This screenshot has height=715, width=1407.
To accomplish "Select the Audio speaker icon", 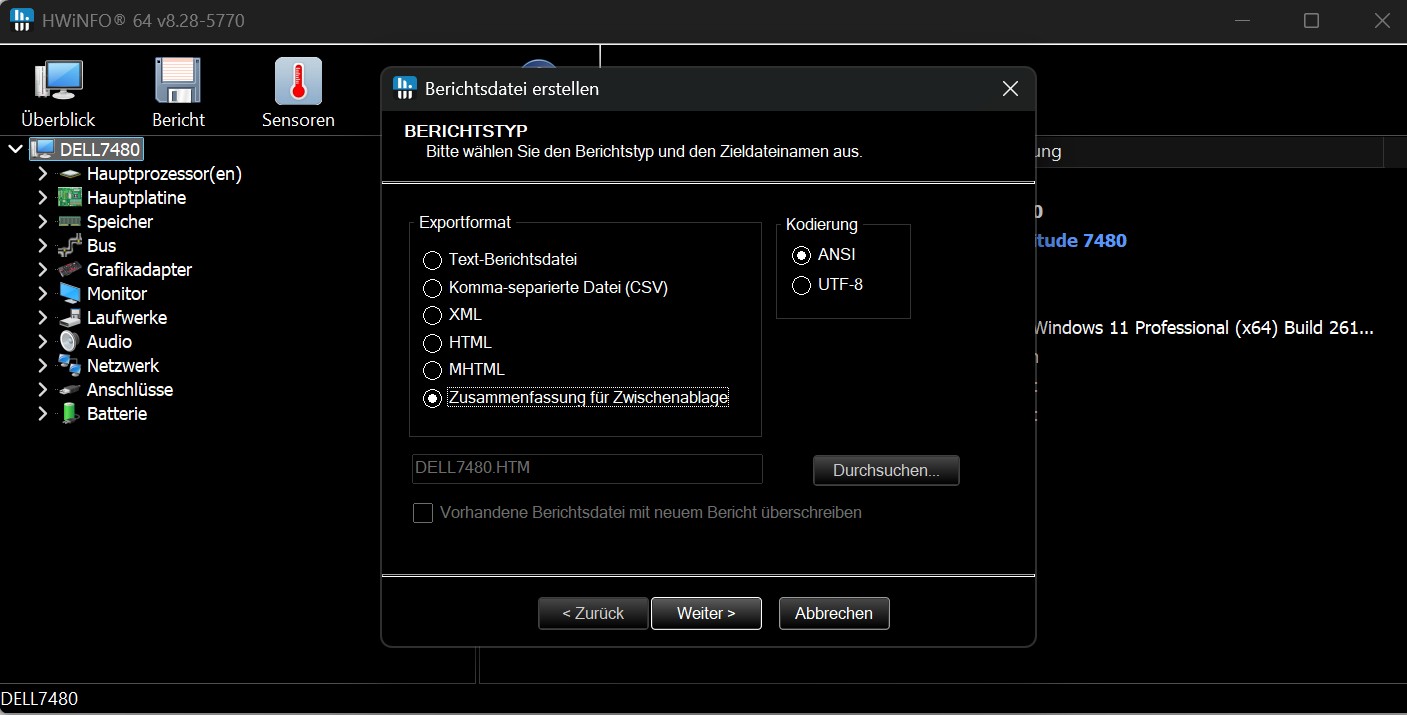I will tap(69, 342).
